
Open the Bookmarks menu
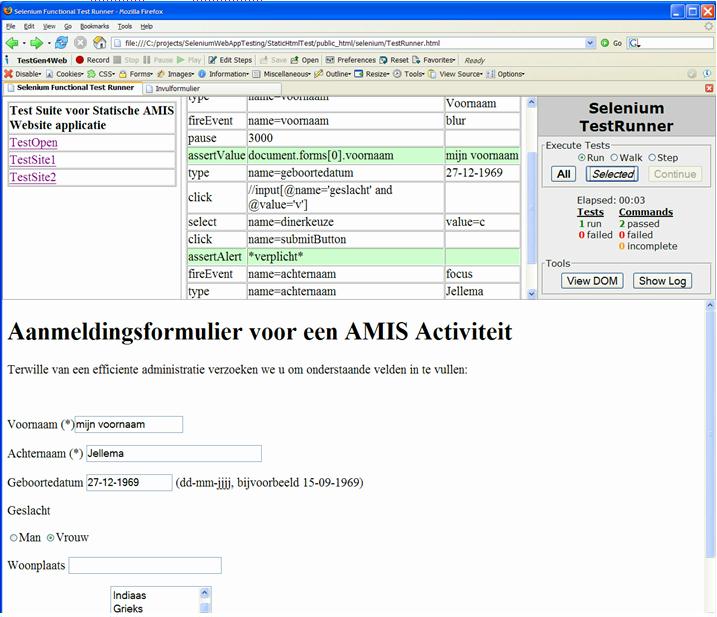[x=94, y=26]
